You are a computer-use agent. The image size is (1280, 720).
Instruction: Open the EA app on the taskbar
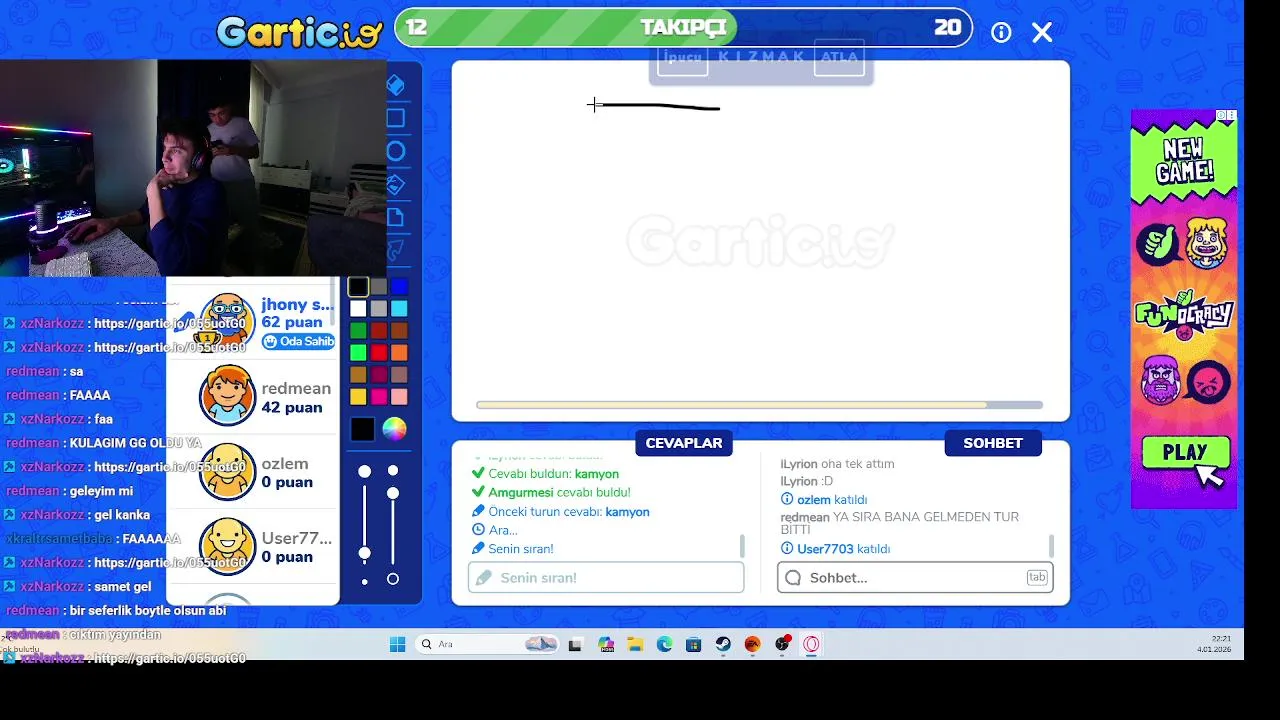point(752,644)
